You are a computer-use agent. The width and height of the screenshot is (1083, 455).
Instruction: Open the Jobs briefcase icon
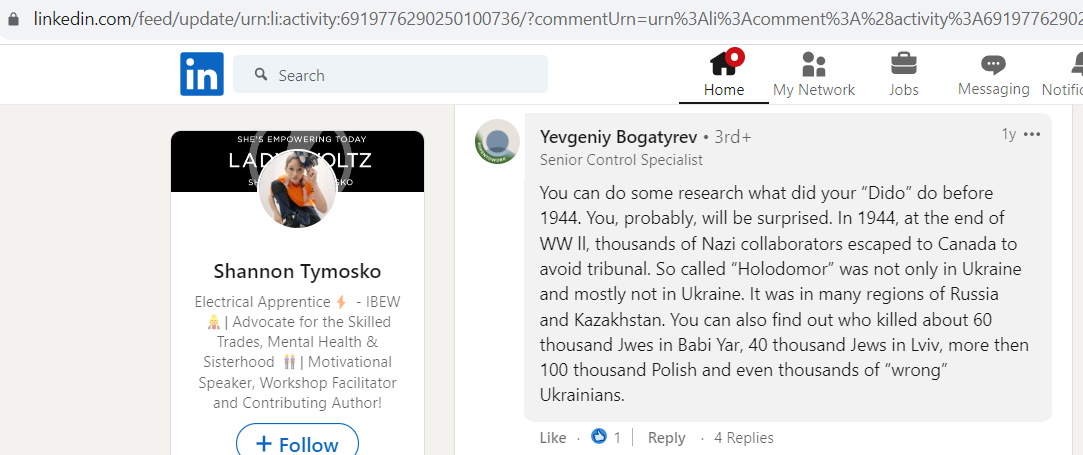pos(903,64)
